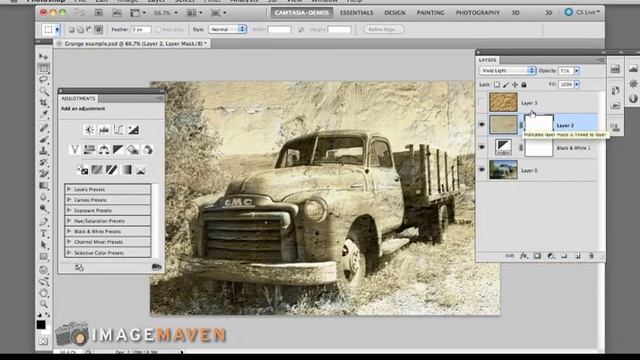The height and width of the screenshot is (360, 640).
Task: Expand Selective Color Presets
Action: 69,253
